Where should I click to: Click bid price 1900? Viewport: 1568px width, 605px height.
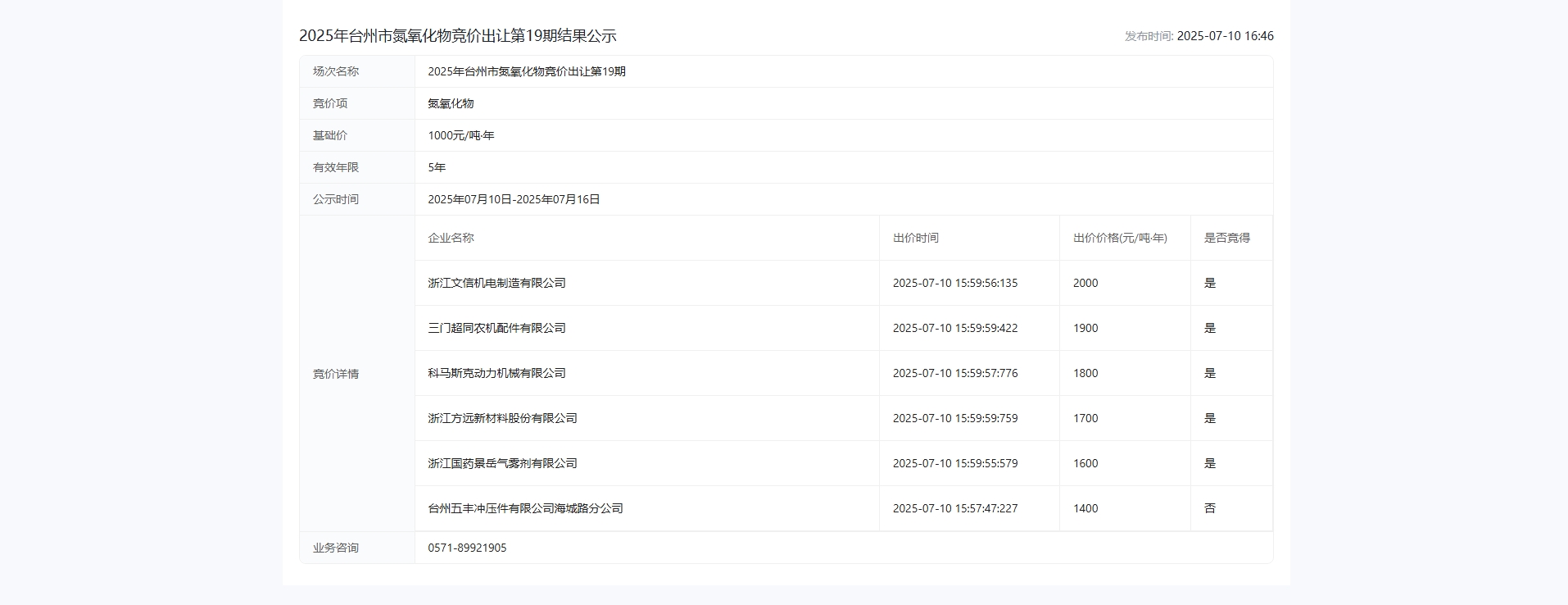1085,328
